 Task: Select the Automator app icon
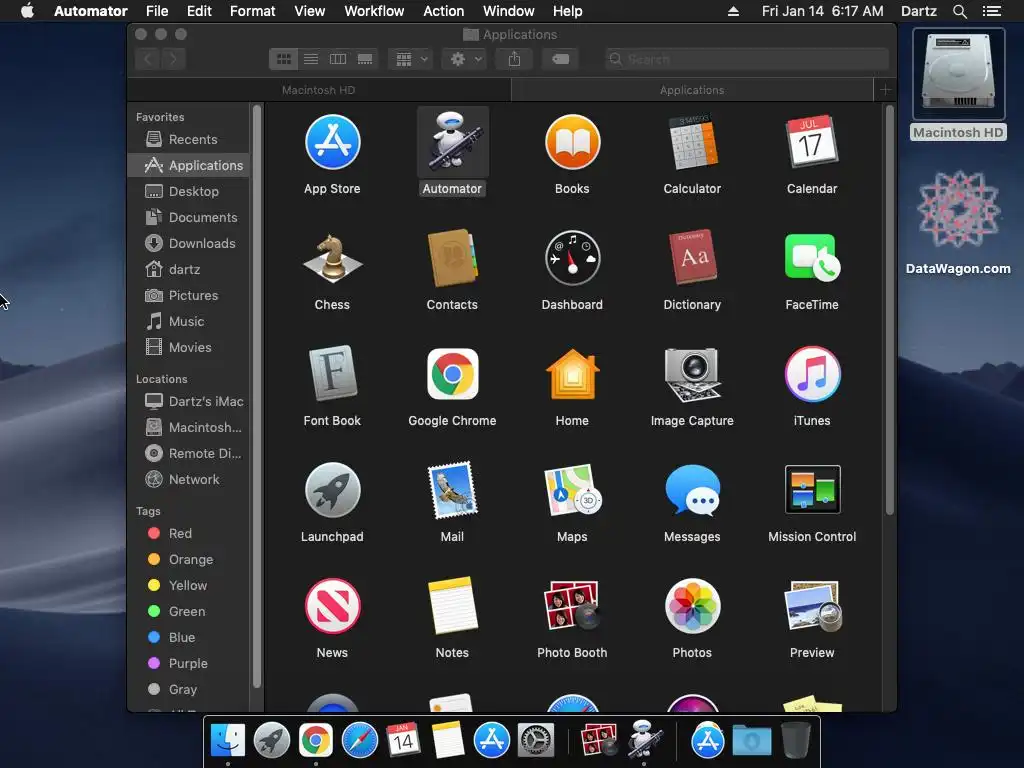pyautogui.click(x=452, y=142)
